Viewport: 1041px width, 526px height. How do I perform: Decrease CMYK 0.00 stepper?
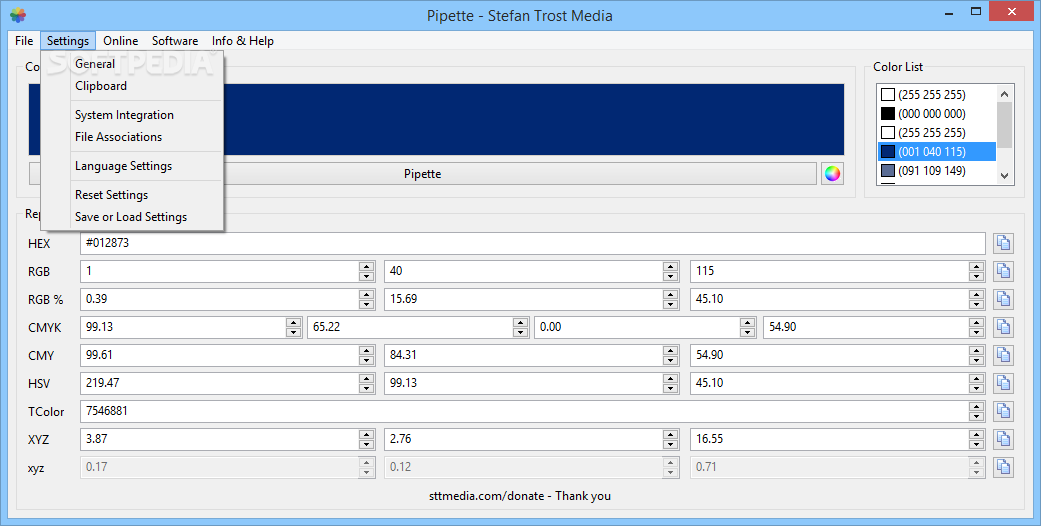coord(748,333)
